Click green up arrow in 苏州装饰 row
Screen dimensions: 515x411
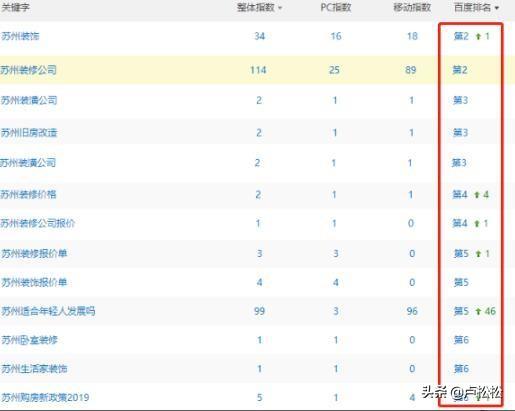(478, 36)
